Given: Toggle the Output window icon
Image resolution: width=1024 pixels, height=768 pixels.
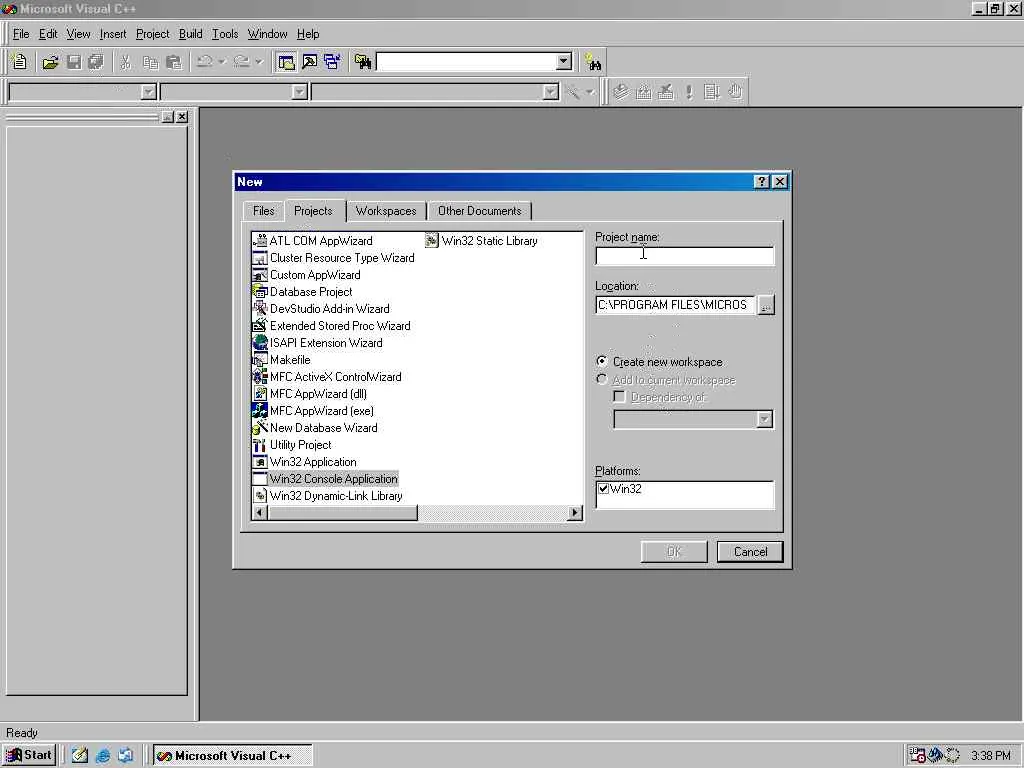Looking at the screenshot, I should point(310,62).
